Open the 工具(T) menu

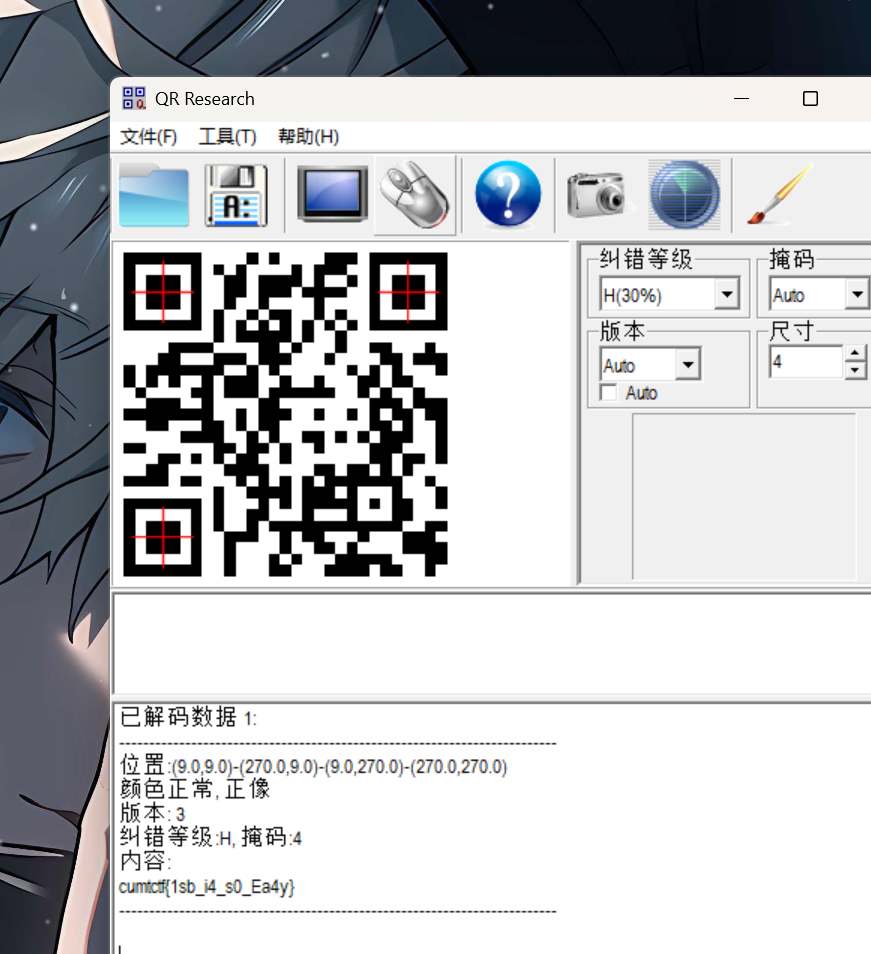pyautogui.click(x=227, y=137)
